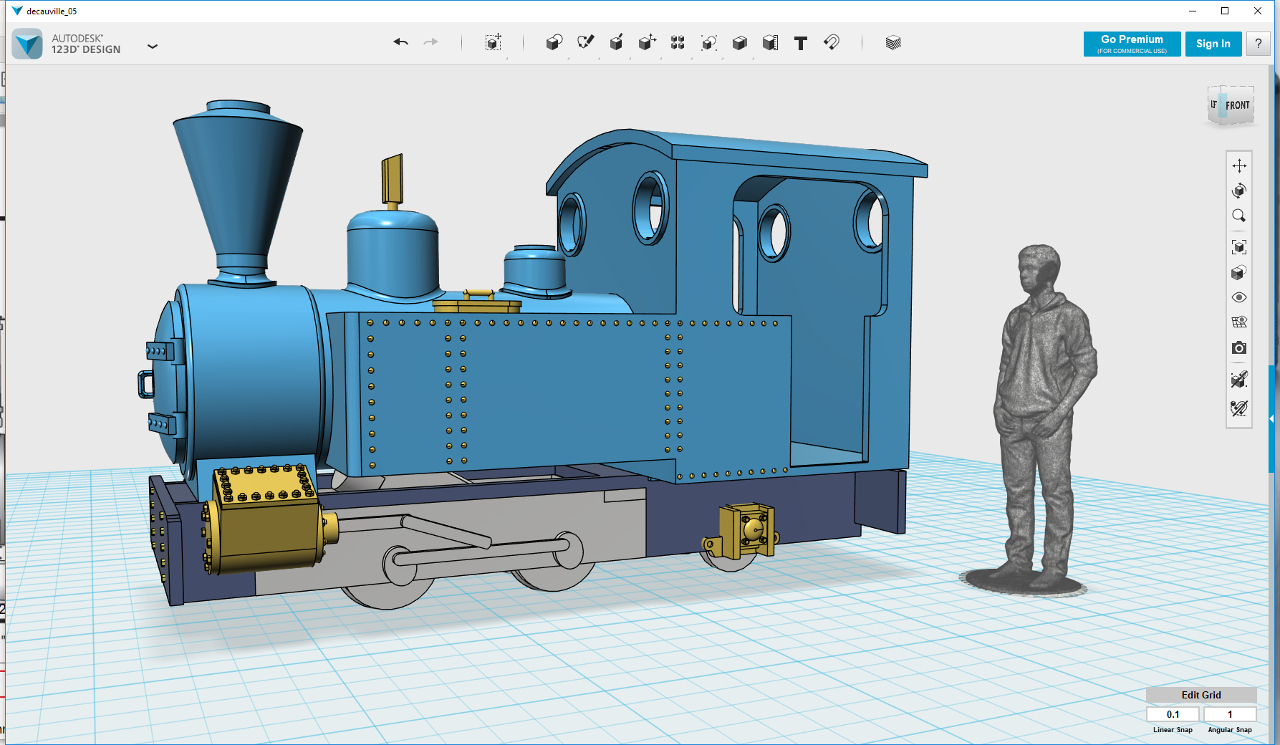
Task: Open the Sketch tool menu
Action: point(586,43)
